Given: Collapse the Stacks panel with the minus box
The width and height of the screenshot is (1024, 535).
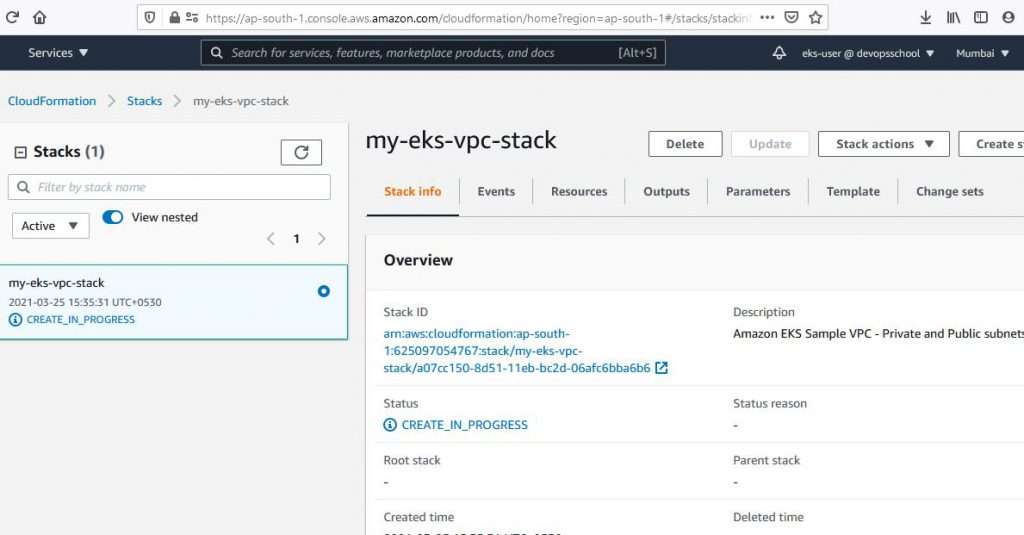Looking at the screenshot, I should click(20, 152).
